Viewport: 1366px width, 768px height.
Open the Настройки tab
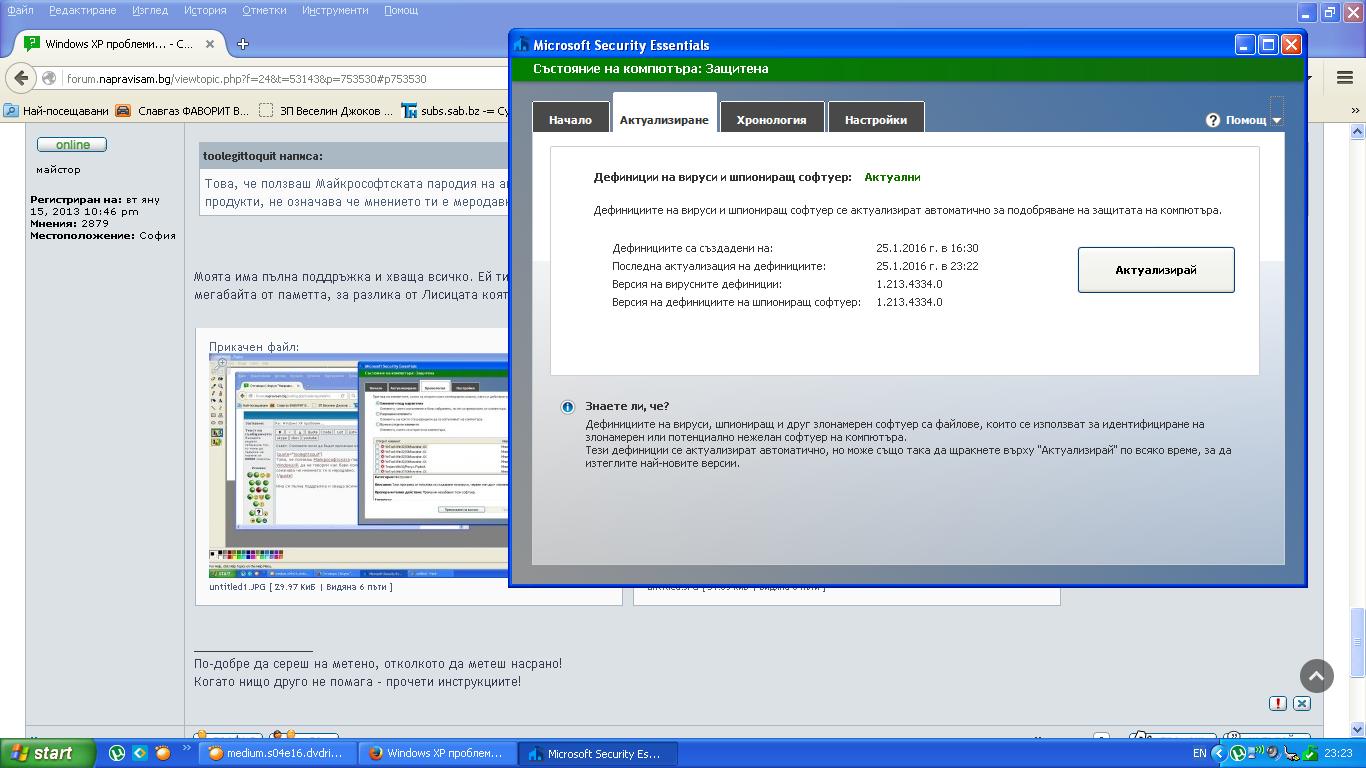[x=875, y=120]
